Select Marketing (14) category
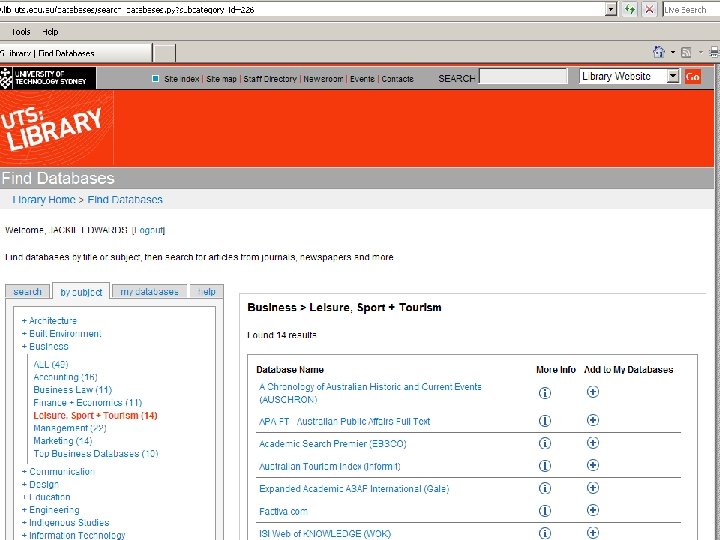Screen dimensions: 720x540 [62, 441]
